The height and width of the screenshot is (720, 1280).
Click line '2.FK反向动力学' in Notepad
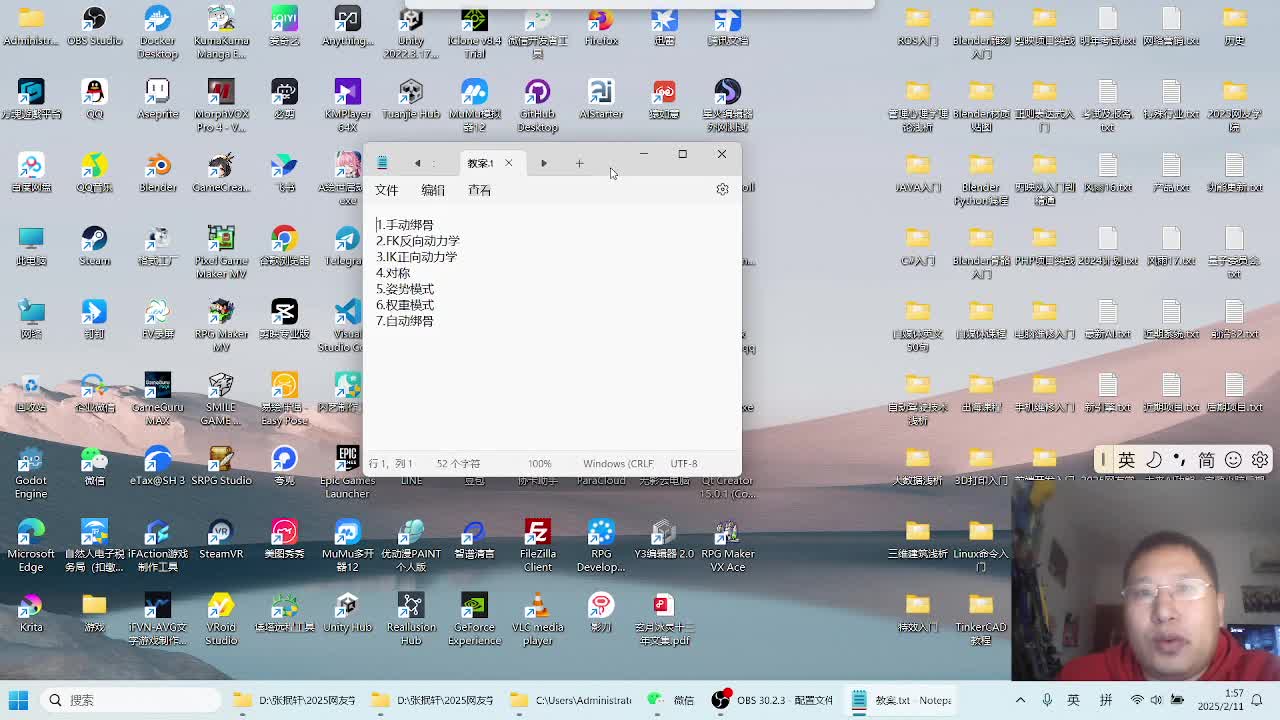click(418, 241)
